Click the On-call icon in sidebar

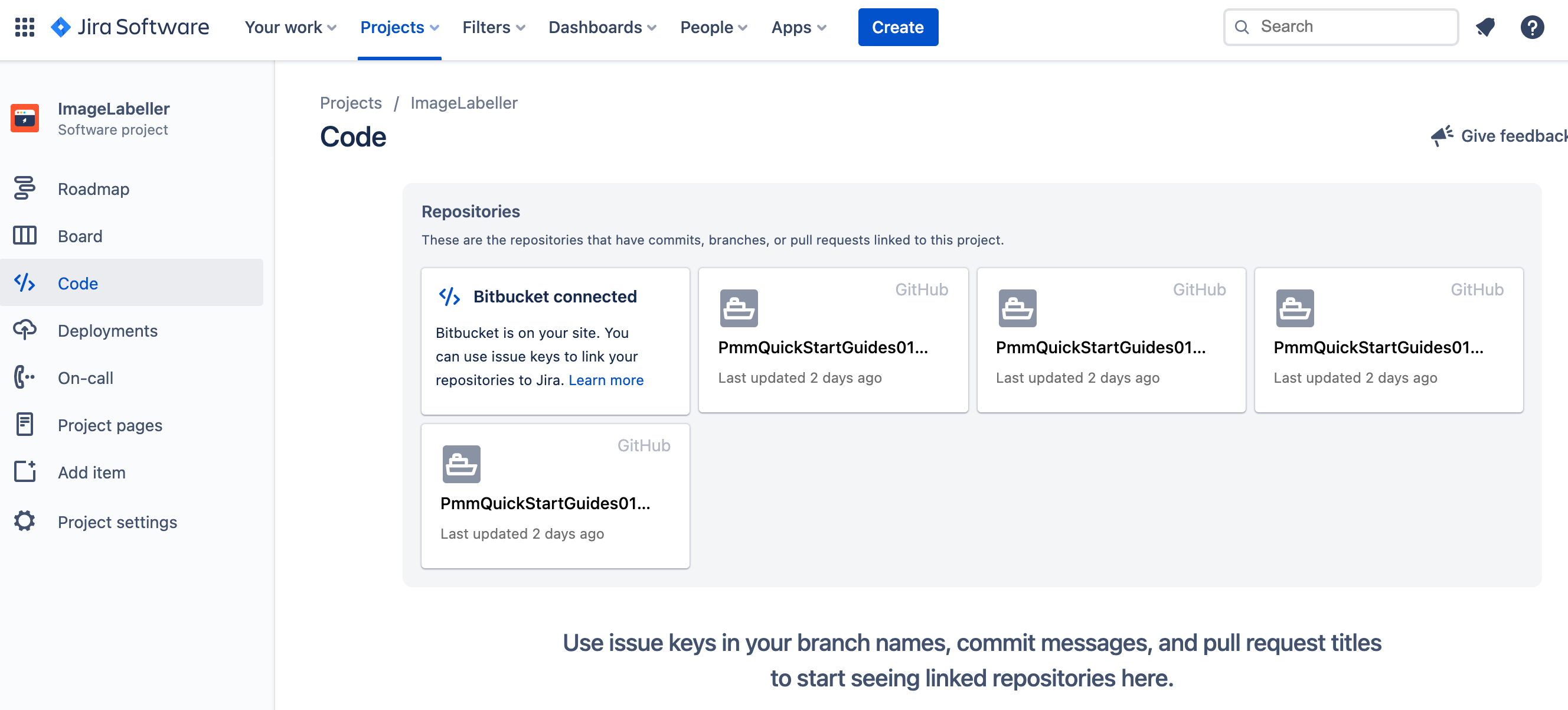(24, 377)
